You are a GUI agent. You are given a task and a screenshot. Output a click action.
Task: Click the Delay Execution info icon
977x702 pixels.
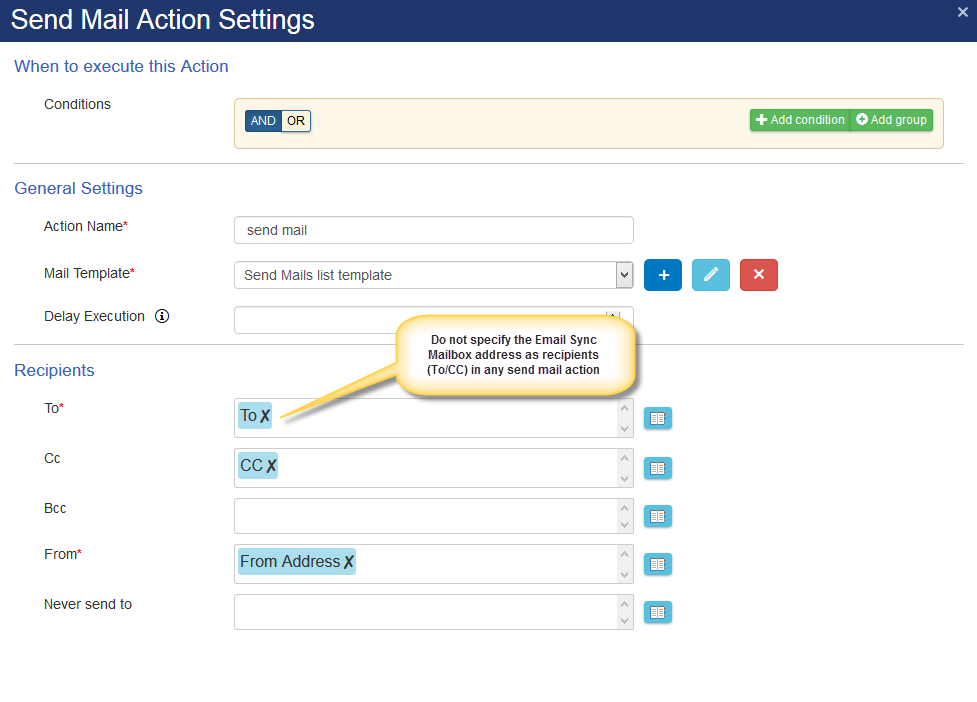pyautogui.click(x=162, y=317)
